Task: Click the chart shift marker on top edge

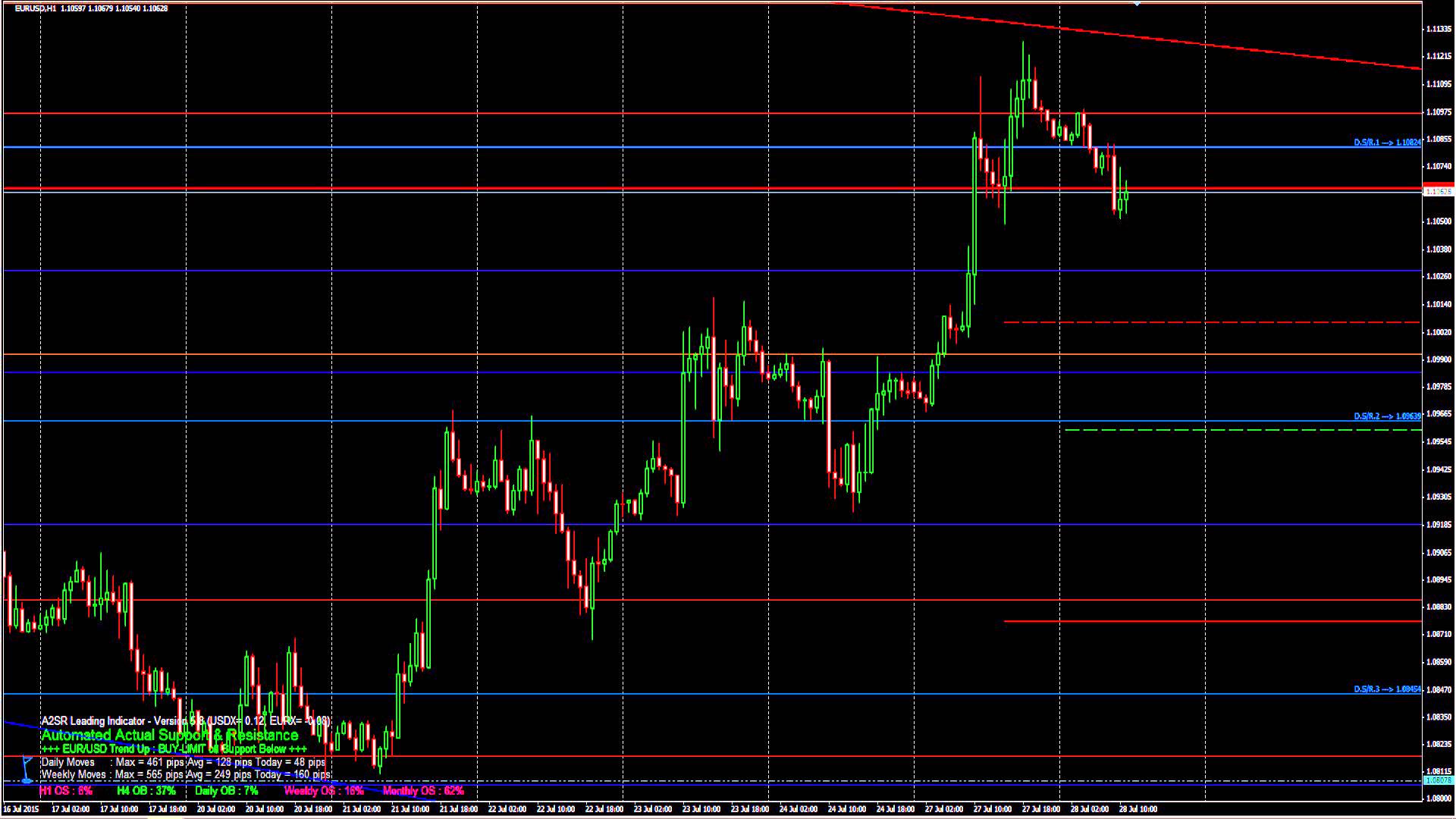Action: click(1136, 4)
